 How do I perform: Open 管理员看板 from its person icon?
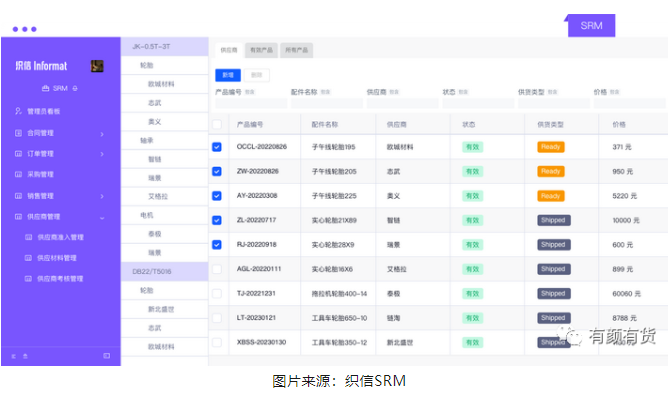(18, 111)
